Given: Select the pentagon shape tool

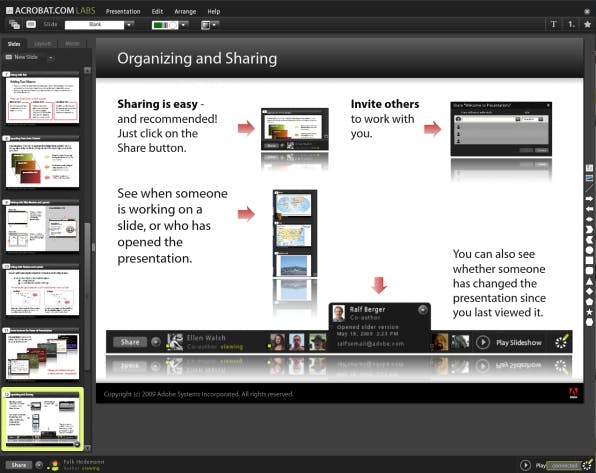Looking at the screenshot, I should 590,302.
